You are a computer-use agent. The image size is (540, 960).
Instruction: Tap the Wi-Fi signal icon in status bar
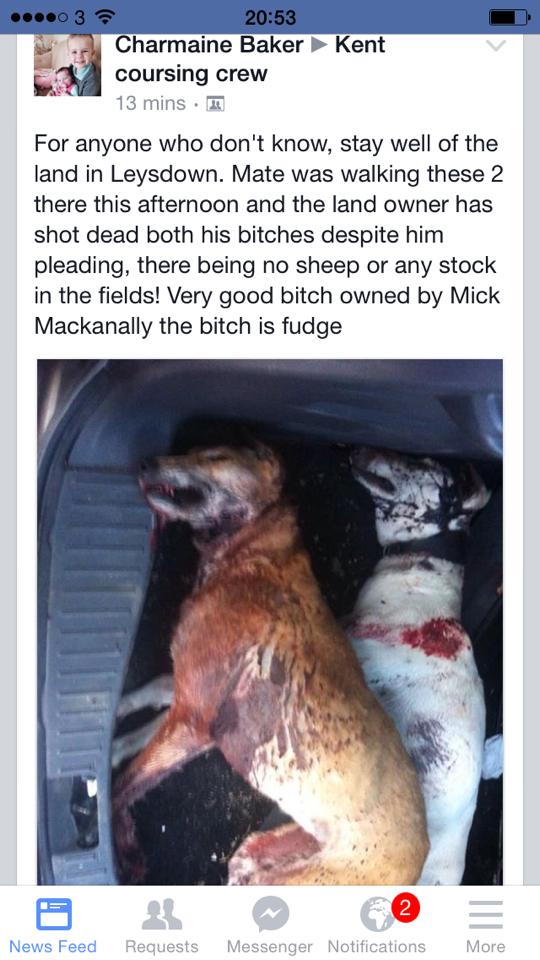pos(106,17)
